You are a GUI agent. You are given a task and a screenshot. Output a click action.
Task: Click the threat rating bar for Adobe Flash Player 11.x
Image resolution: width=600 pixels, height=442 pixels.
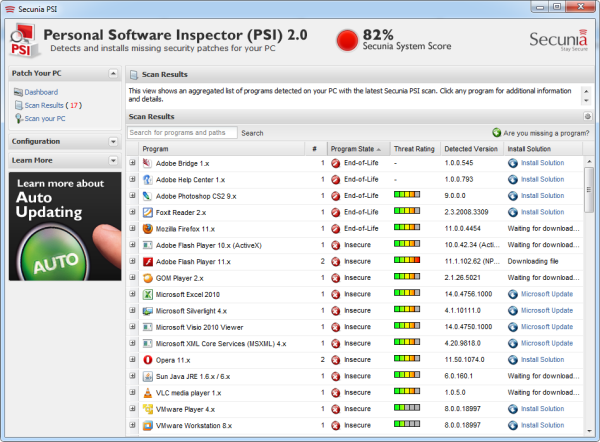(407, 260)
